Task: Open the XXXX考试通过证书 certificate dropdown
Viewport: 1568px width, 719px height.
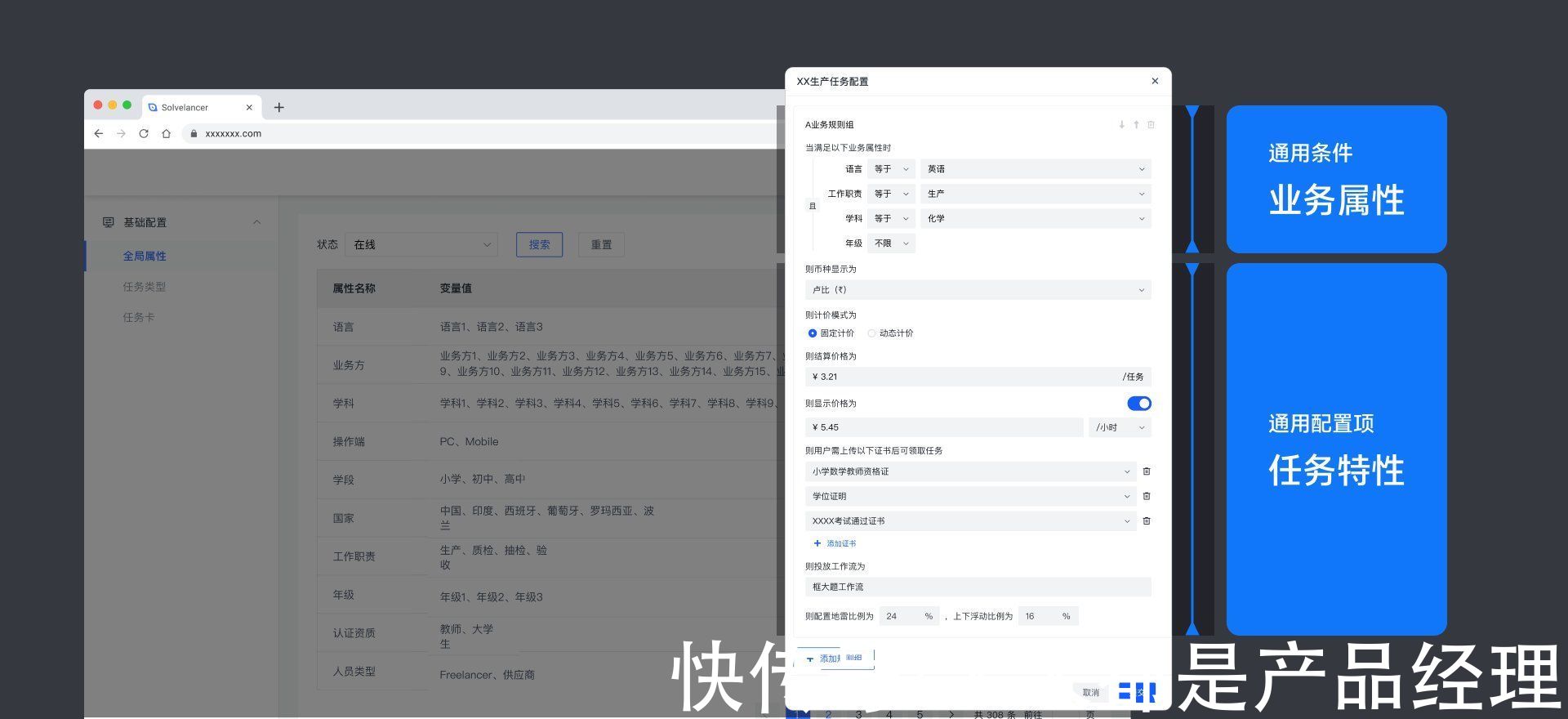Action: click(x=970, y=520)
